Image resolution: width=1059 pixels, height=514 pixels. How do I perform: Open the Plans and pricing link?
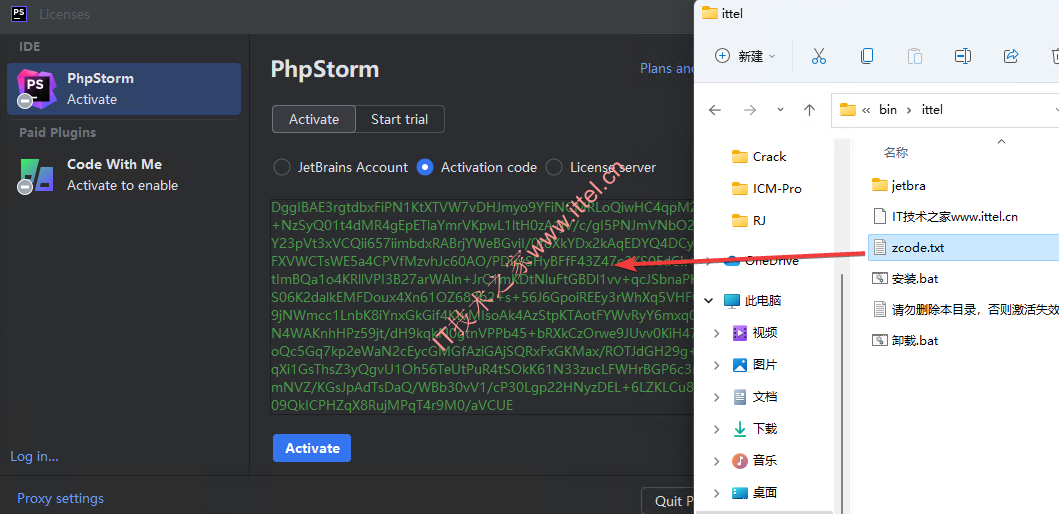667,69
